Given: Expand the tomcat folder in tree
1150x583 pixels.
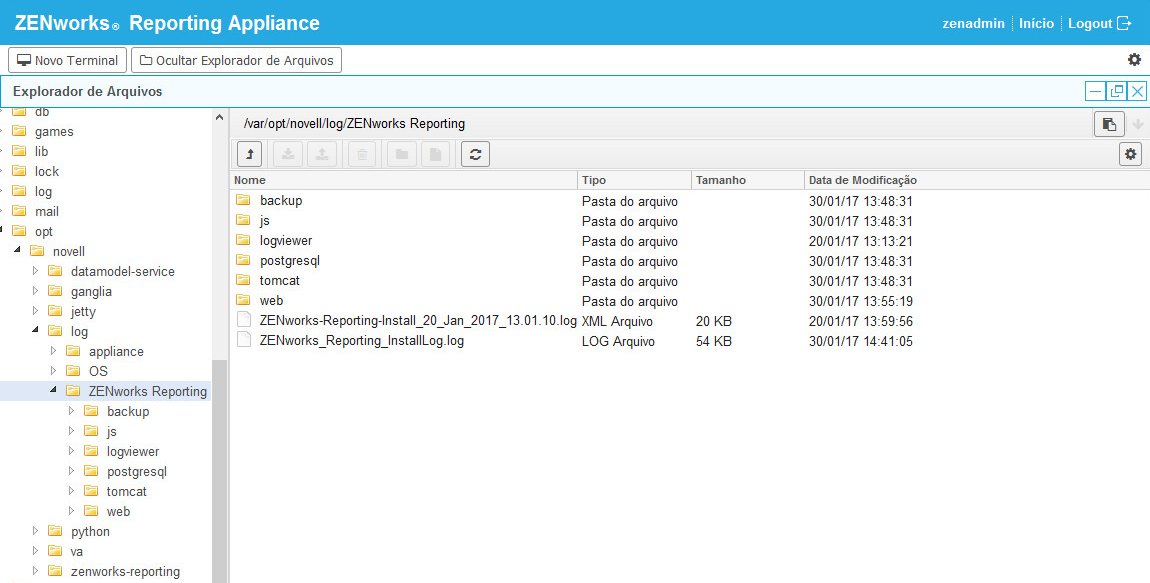Looking at the screenshot, I should [x=71, y=491].
